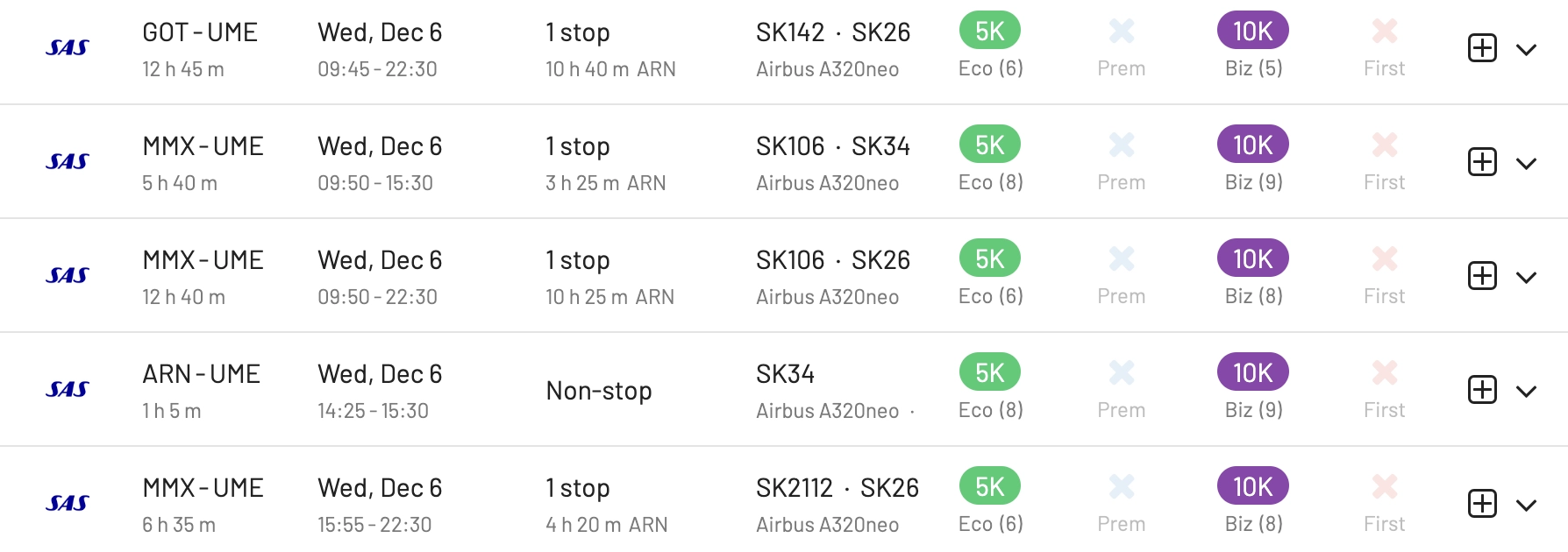Expand details of the GOT-UME flight
The height and width of the screenshot is (552, 1568).
(x=1526, y=50)
